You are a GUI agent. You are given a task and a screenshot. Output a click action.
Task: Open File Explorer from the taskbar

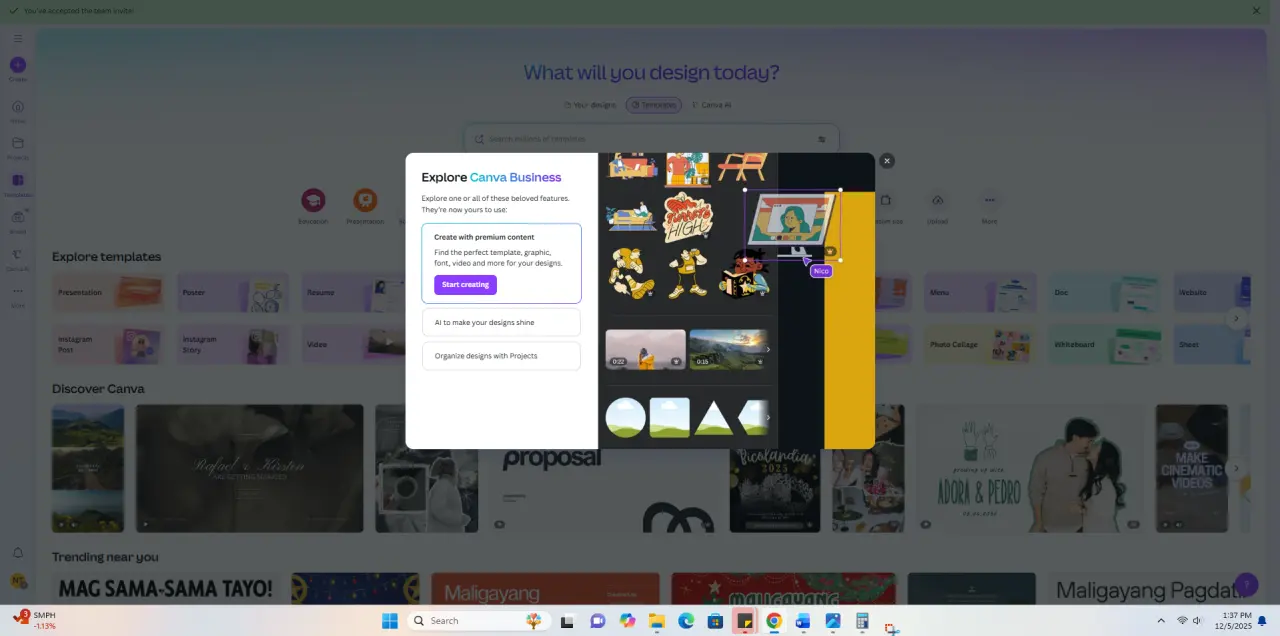pyautogui.click(x=657, y=621)
